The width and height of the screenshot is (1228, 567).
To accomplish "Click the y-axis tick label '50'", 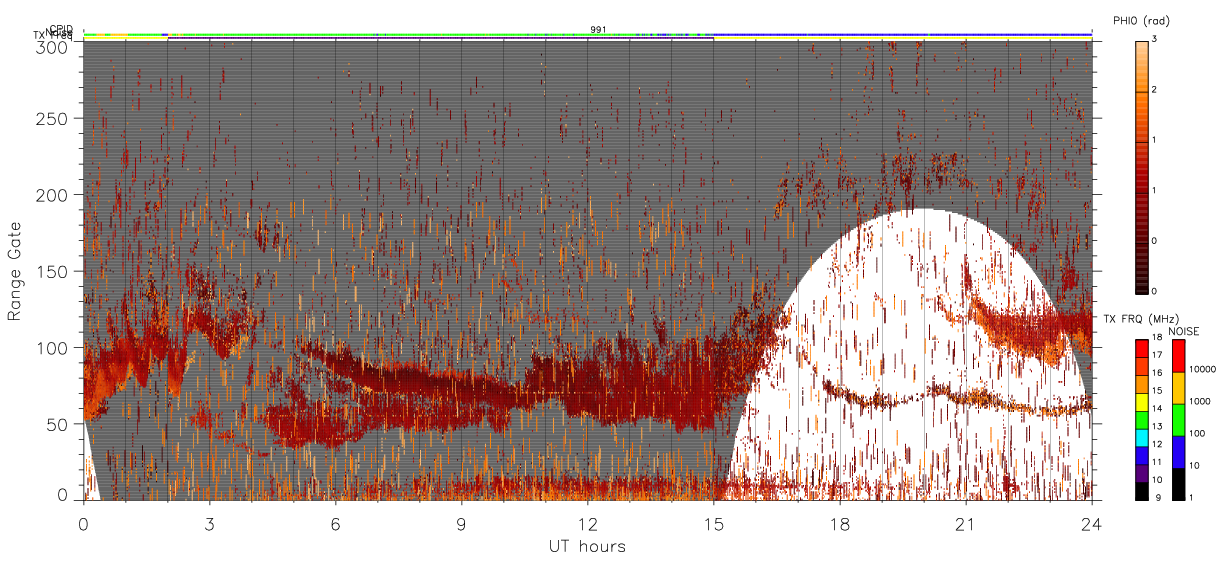I will pos(59,424).
